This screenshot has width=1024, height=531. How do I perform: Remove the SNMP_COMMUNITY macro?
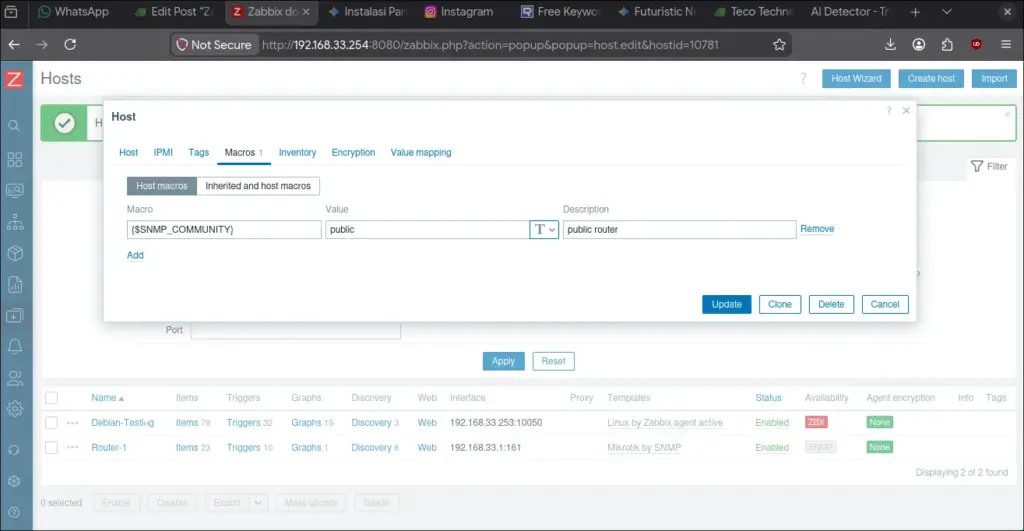pos(817,229)
